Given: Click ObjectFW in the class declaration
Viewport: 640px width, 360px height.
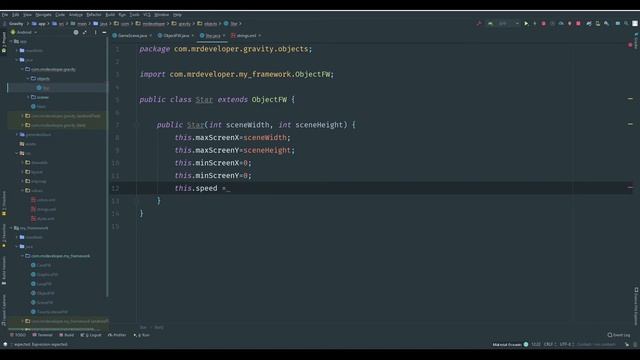Looking at the screenshot, I should [269, 100].
